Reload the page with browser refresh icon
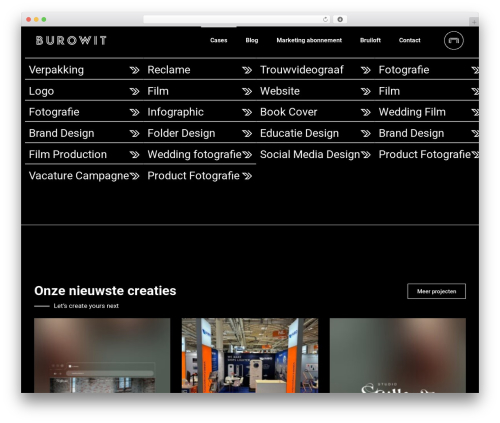Screen dimensions: 500x423 coord(325,19)
